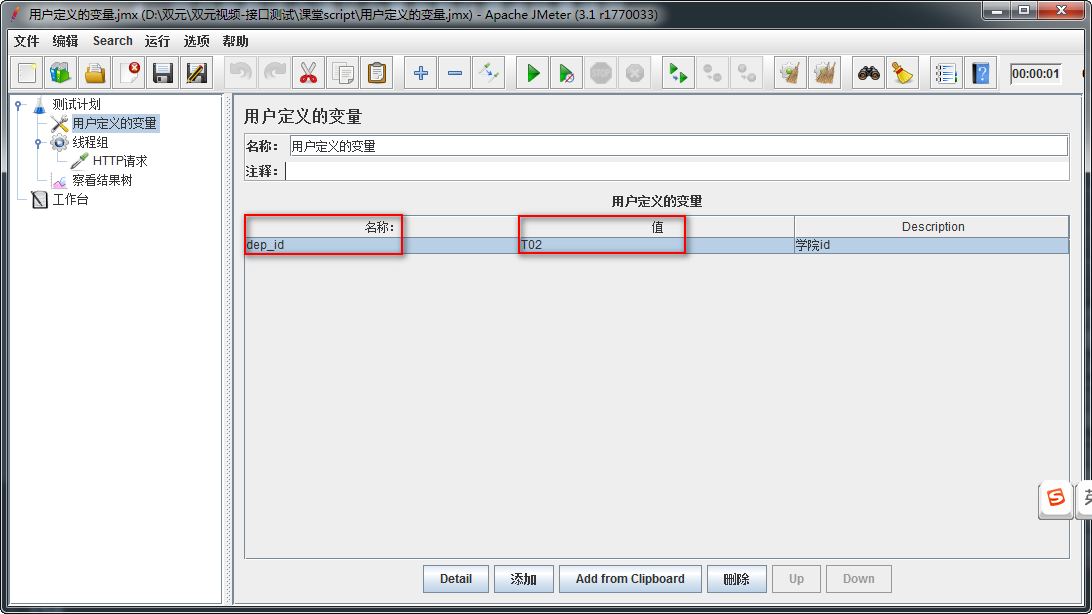Click the 名称 input field

click(678, 146)
